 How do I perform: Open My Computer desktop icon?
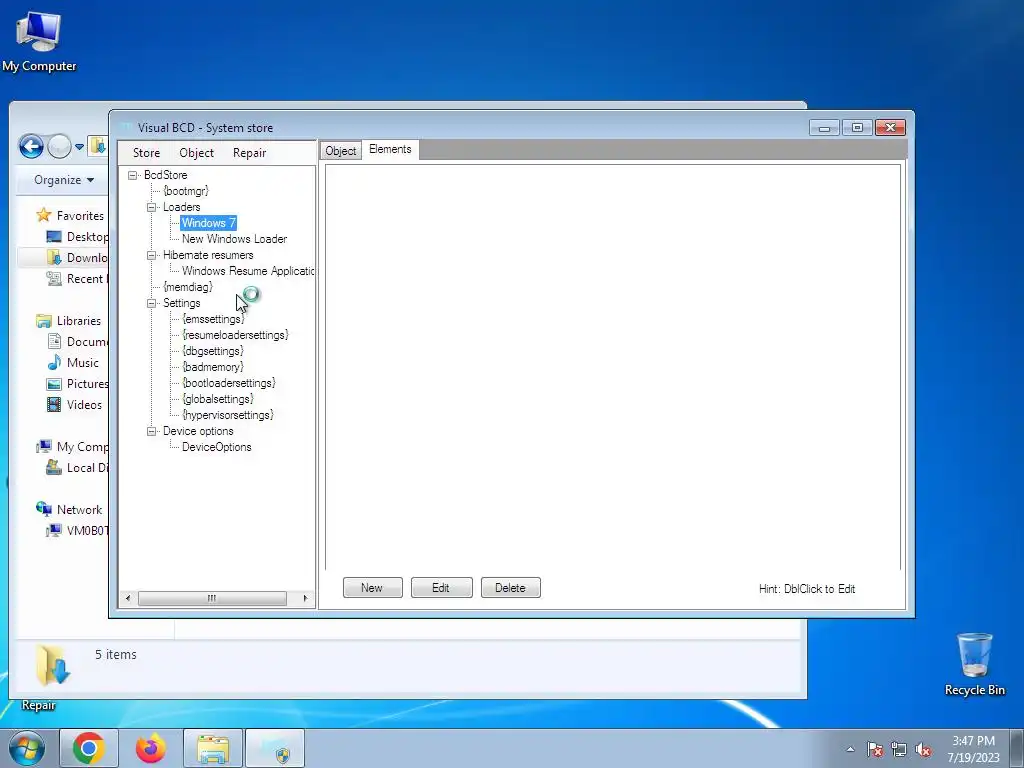point(39,41)
